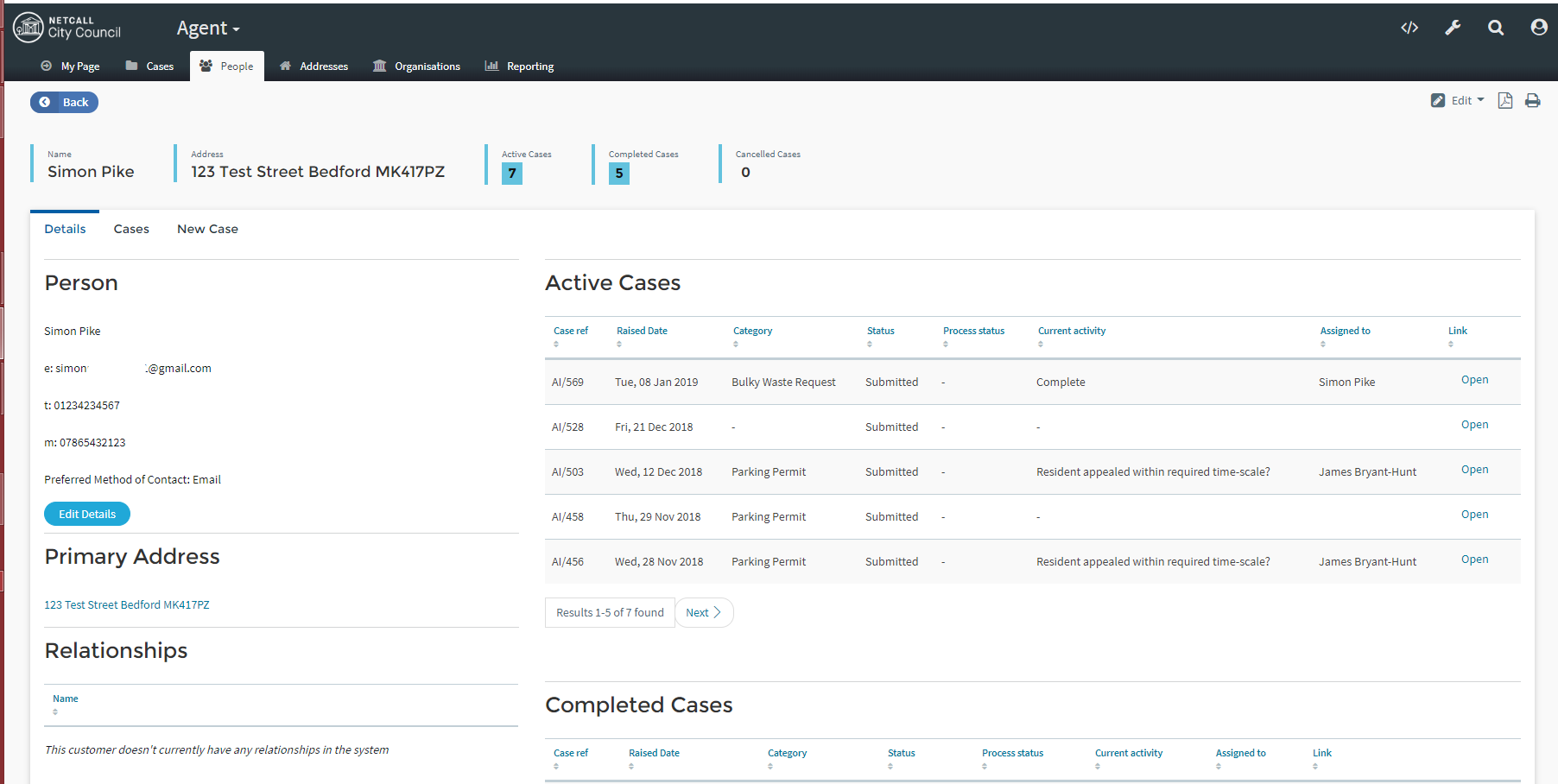Select the header address 123 Test Street Bedford
Screen dimensions: 1558x784
(318, 172)
